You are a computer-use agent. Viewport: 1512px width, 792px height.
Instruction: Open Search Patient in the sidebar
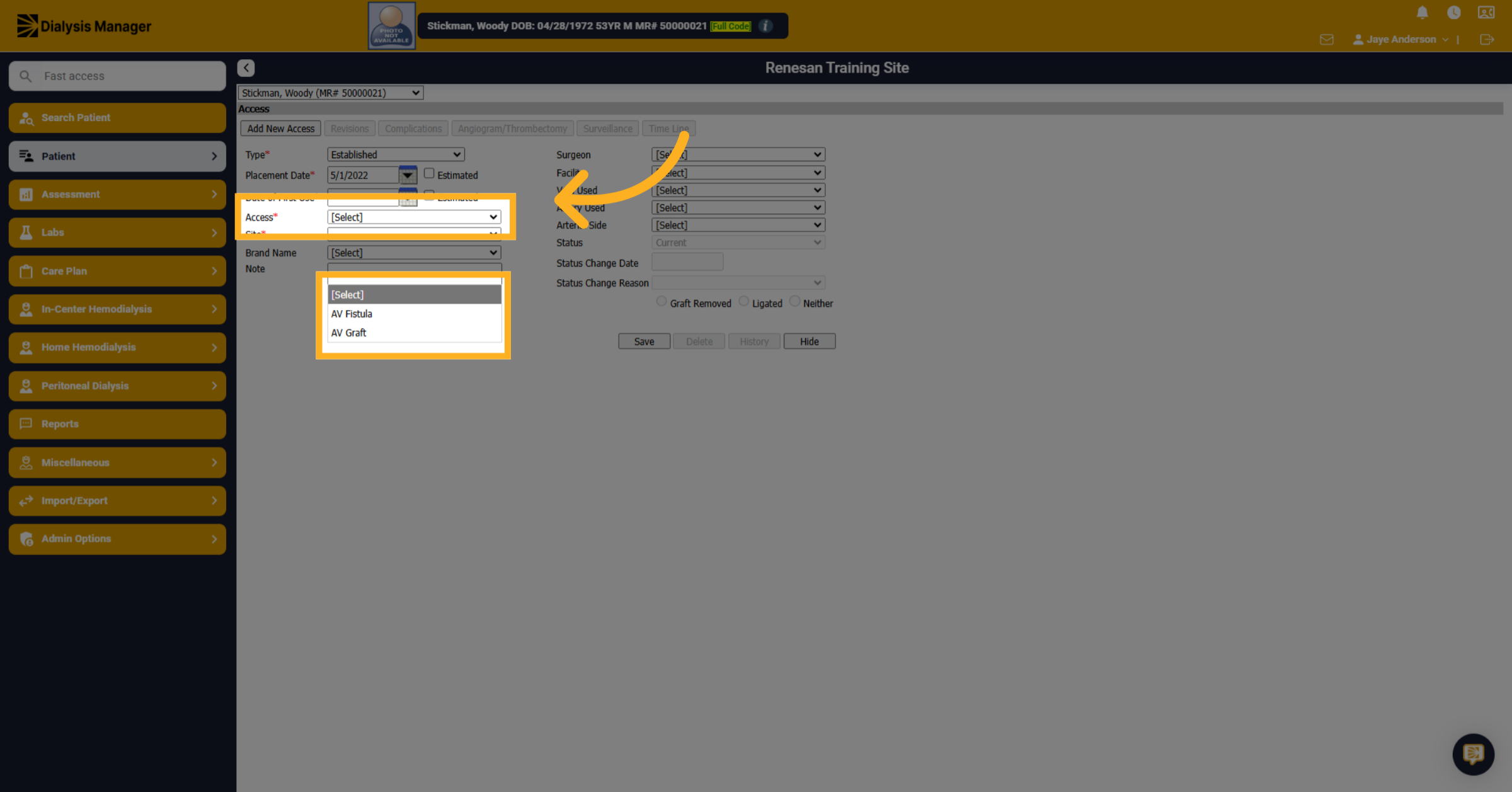coord(117,118)
